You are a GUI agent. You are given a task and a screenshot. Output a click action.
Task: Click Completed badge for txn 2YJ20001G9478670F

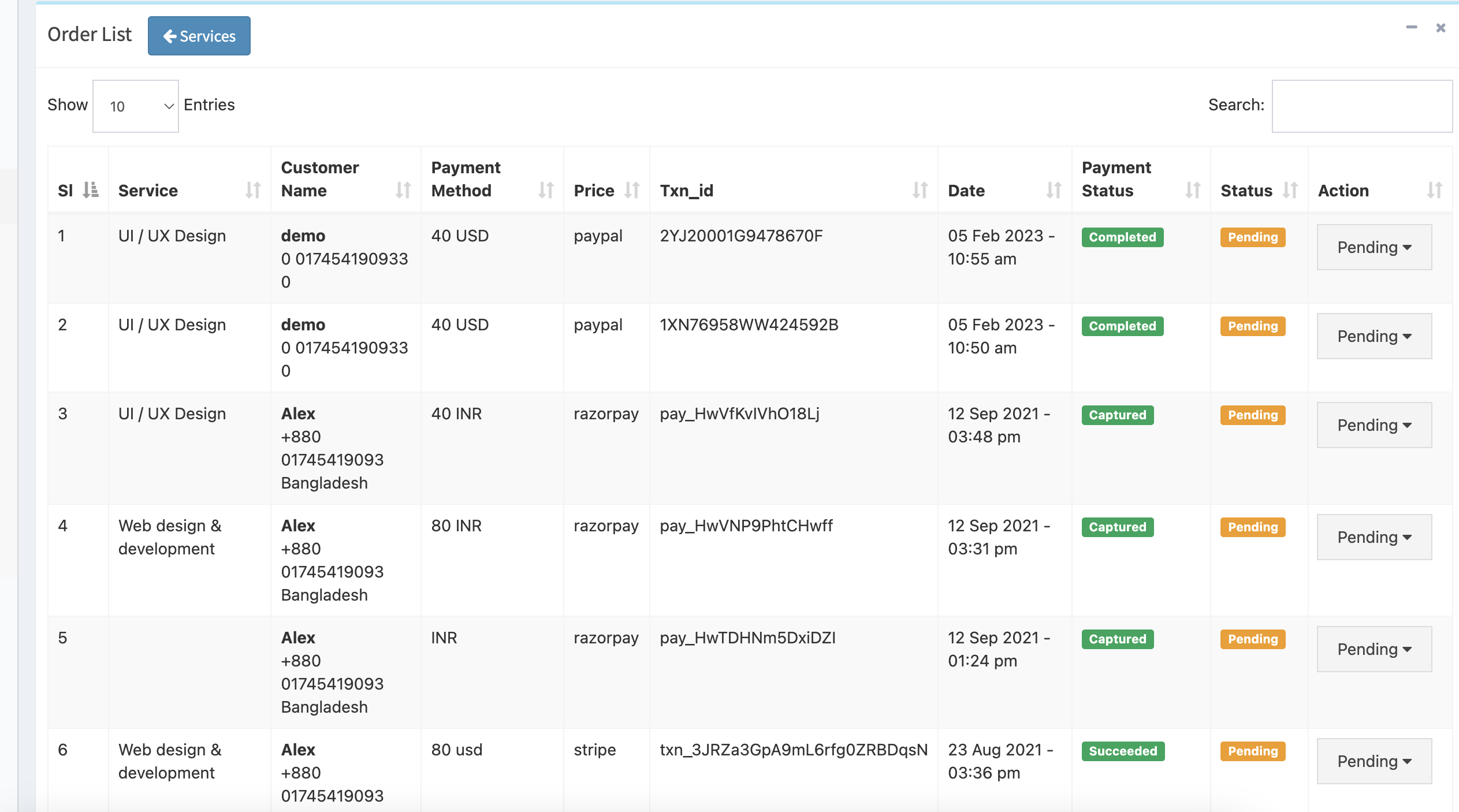(x=1122, y=237)
